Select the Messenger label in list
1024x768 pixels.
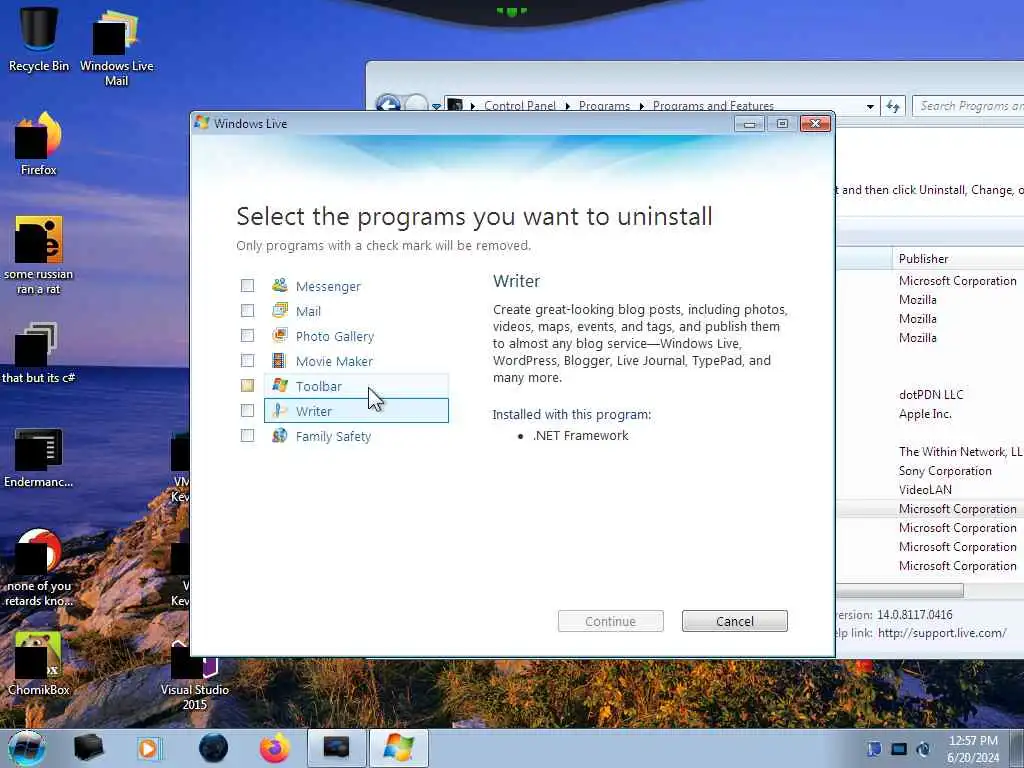pyautogui.click(x=328, y=286)
